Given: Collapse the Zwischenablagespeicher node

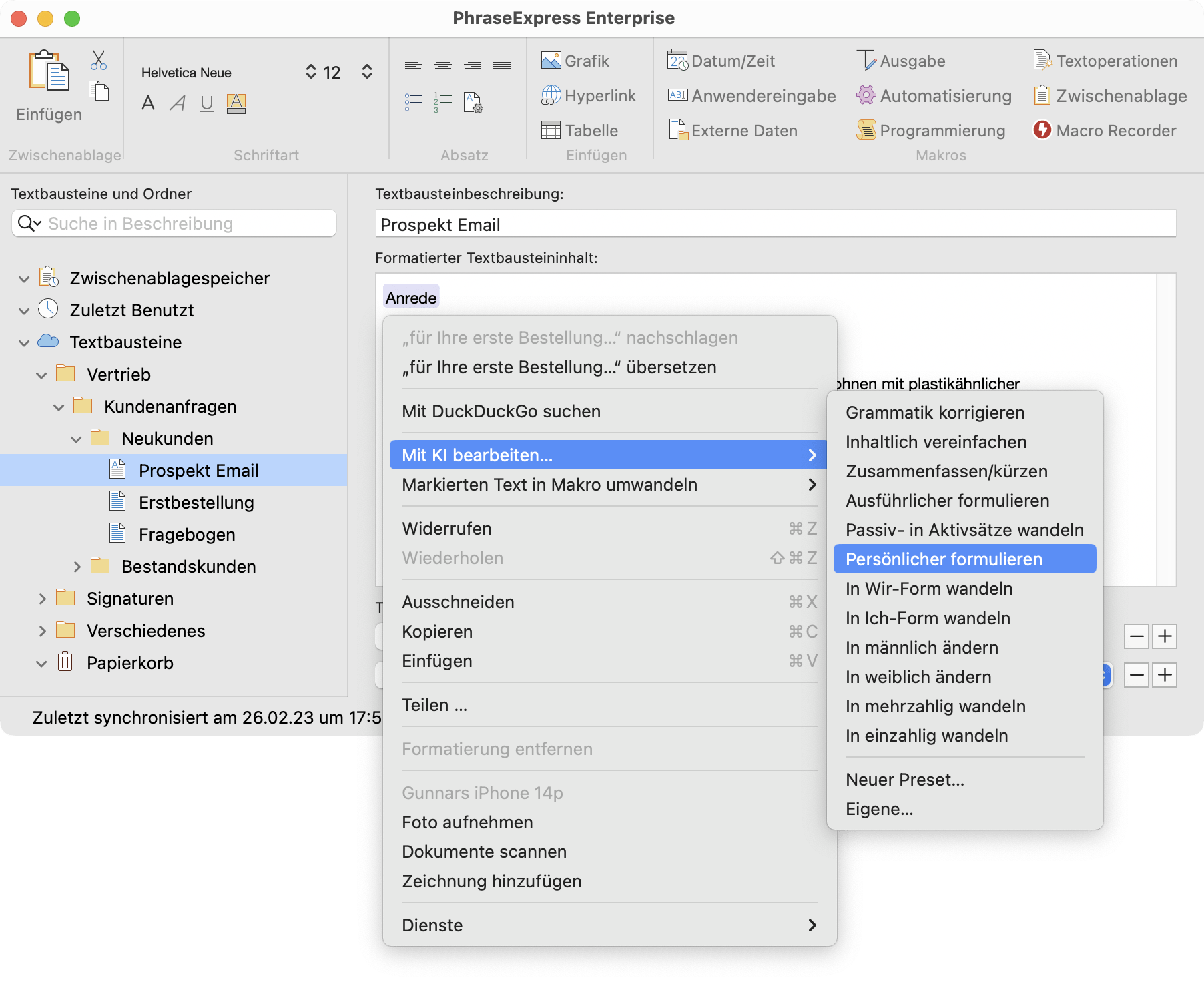Looking at the screenshot, I should coord(24,278).
